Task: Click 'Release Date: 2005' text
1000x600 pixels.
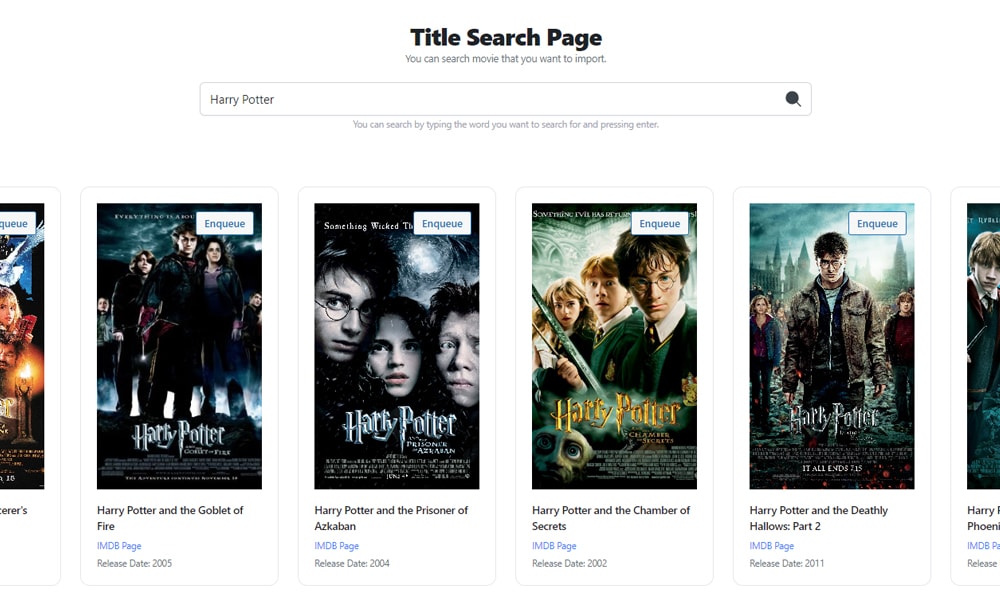Action: coord(135,563)
